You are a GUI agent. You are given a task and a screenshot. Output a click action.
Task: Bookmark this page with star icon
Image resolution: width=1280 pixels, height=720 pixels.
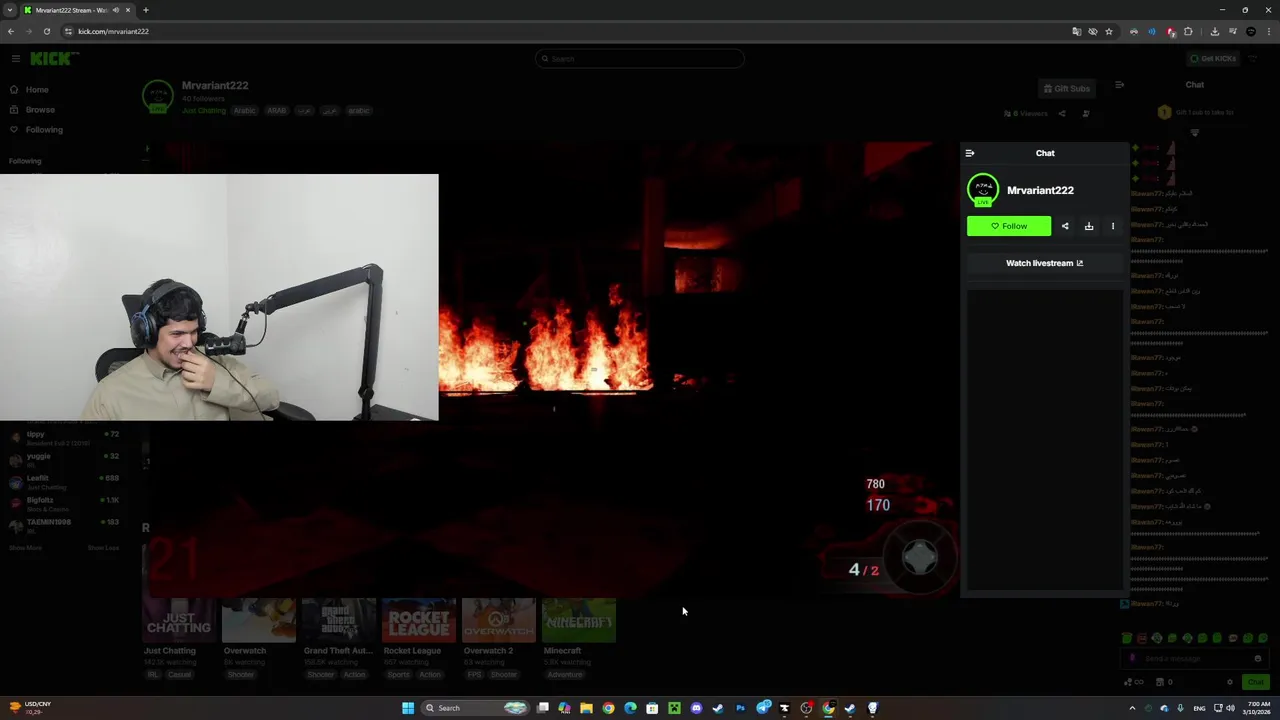(1109, 31)
